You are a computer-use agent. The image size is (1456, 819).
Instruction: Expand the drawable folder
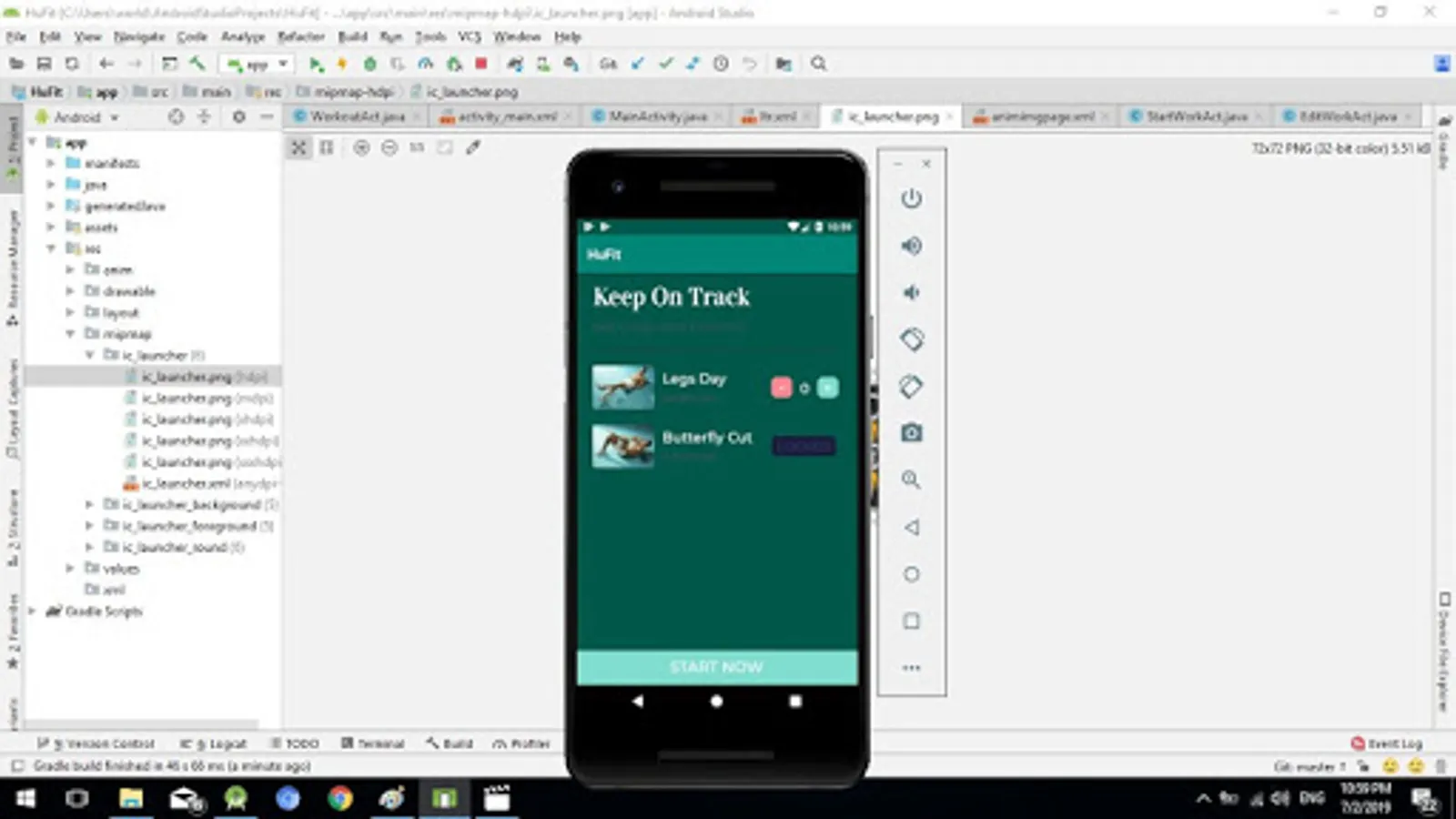(x=70, y=291)
